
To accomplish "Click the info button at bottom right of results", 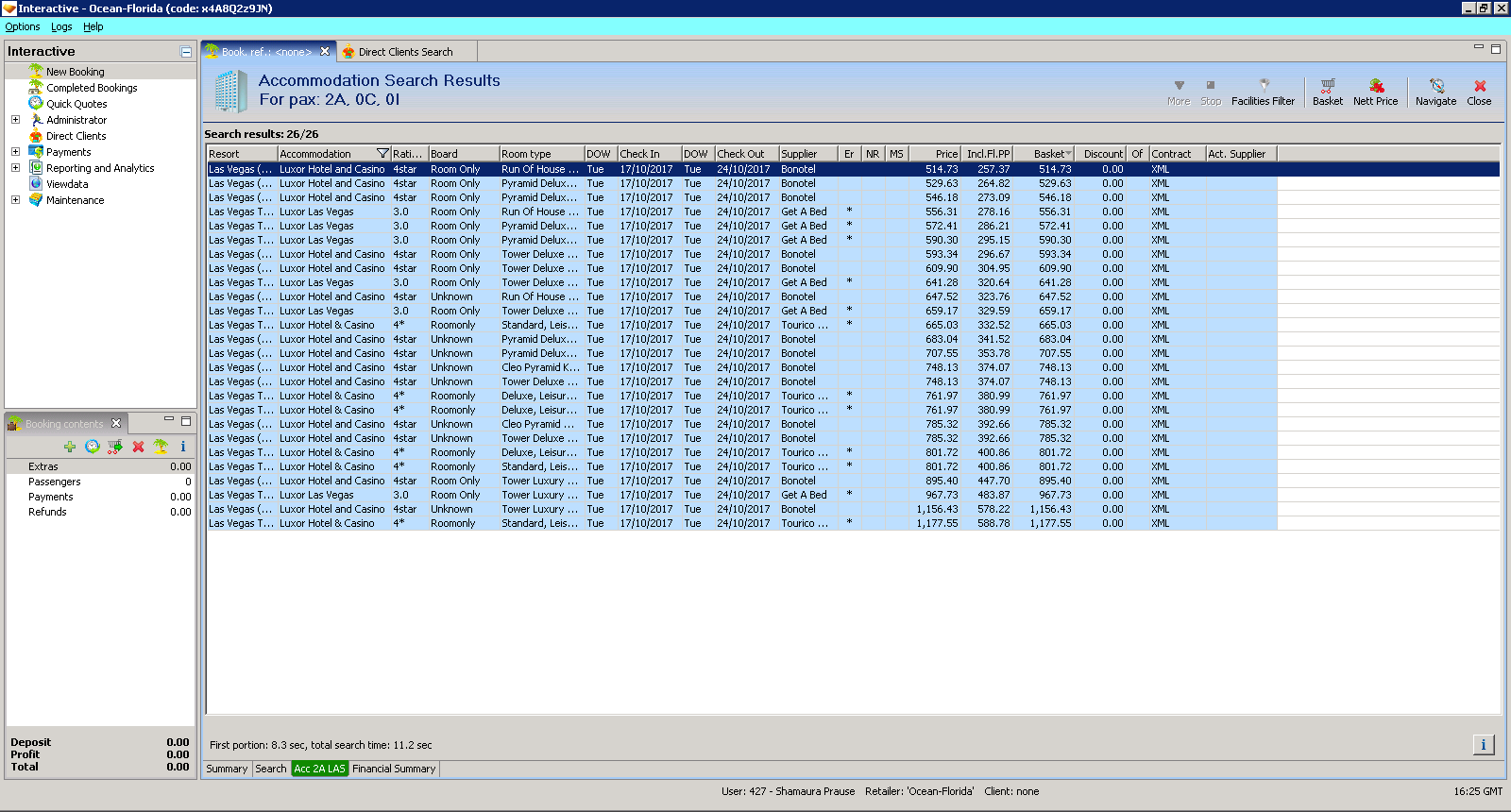I will [1484, 745].
